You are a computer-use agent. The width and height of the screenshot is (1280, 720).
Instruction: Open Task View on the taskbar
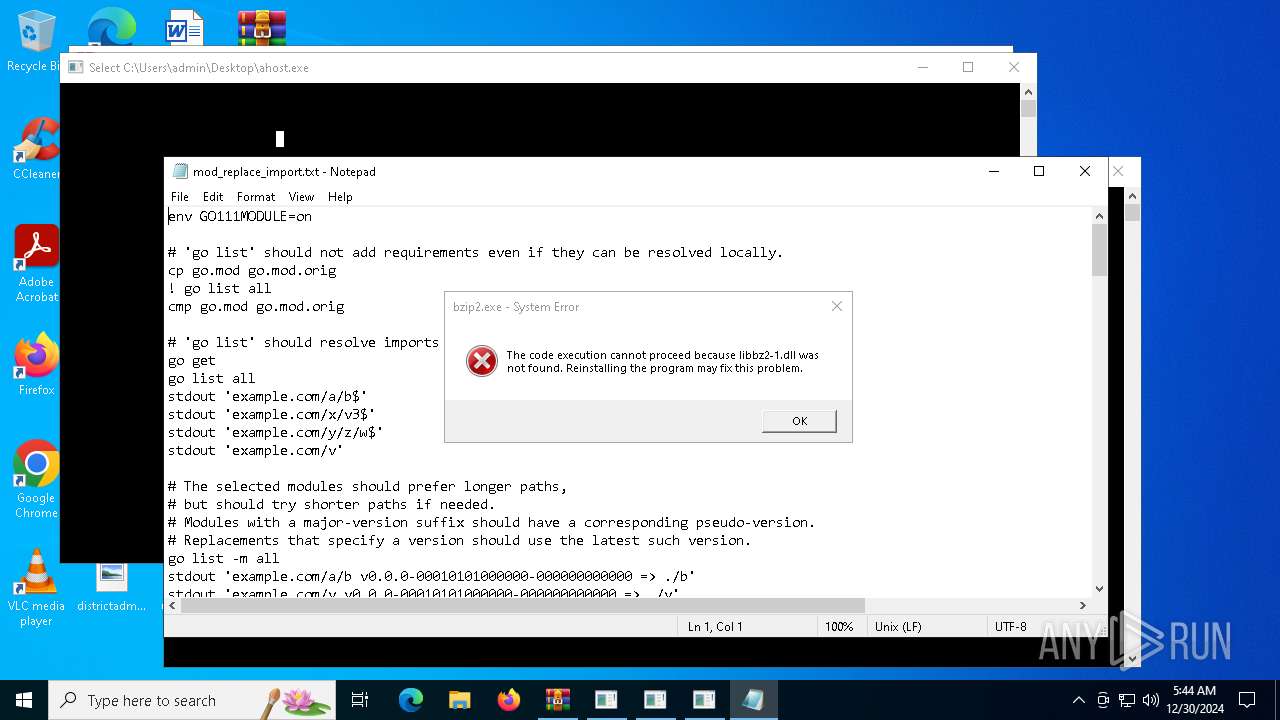[360, 700]
